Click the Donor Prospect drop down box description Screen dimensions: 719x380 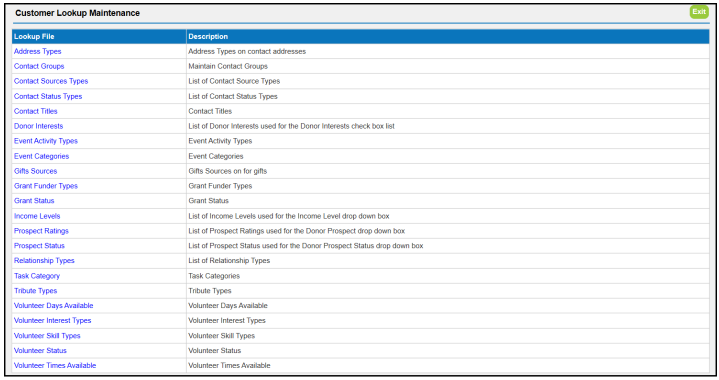tap(297, 231)
